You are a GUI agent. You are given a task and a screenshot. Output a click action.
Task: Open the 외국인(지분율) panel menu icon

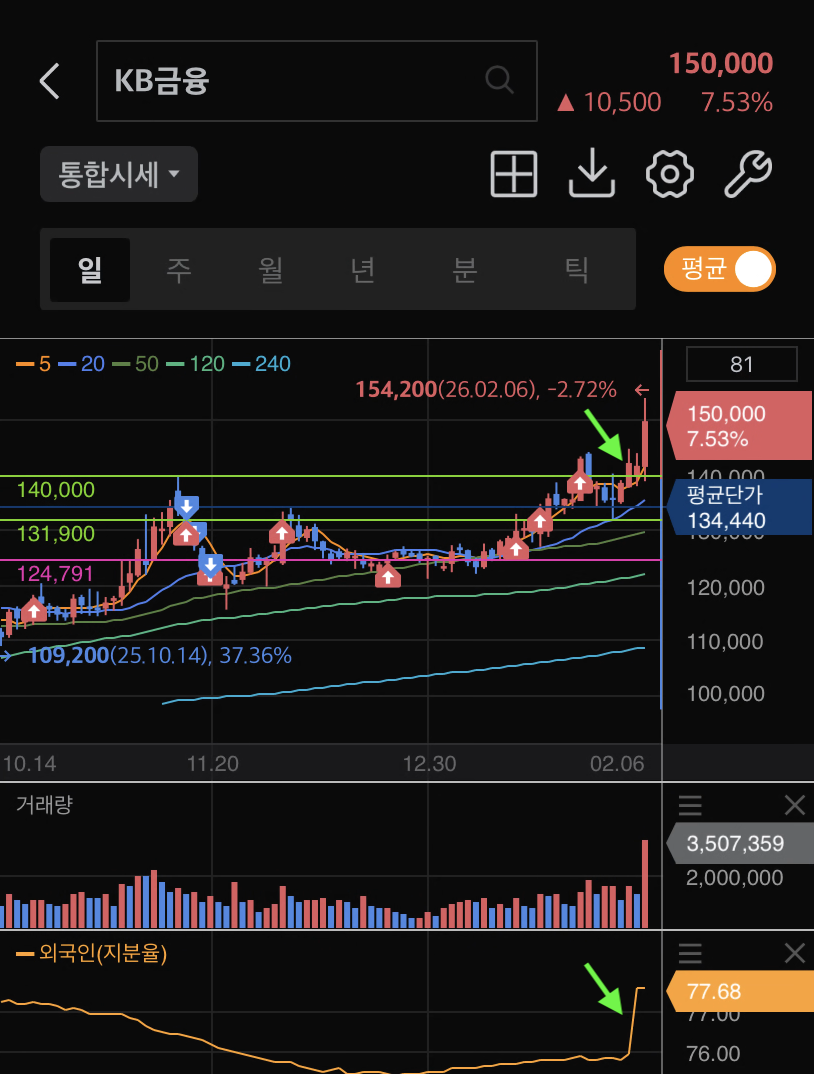point(690,953)
